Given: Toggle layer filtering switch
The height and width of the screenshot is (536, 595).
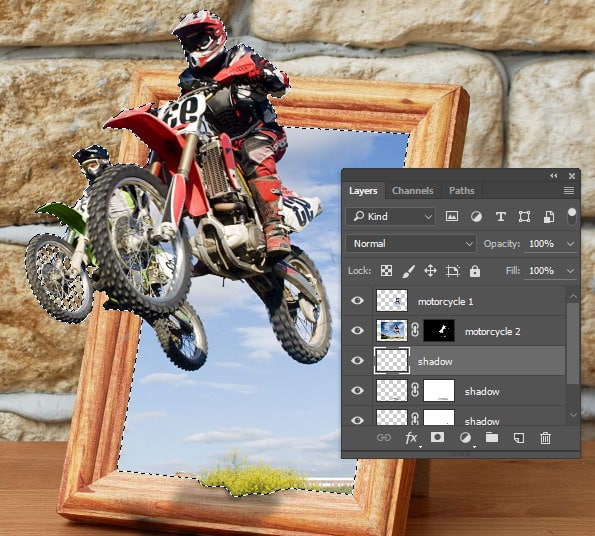Looking at the screenshot, I should click(x=571, y=216).
